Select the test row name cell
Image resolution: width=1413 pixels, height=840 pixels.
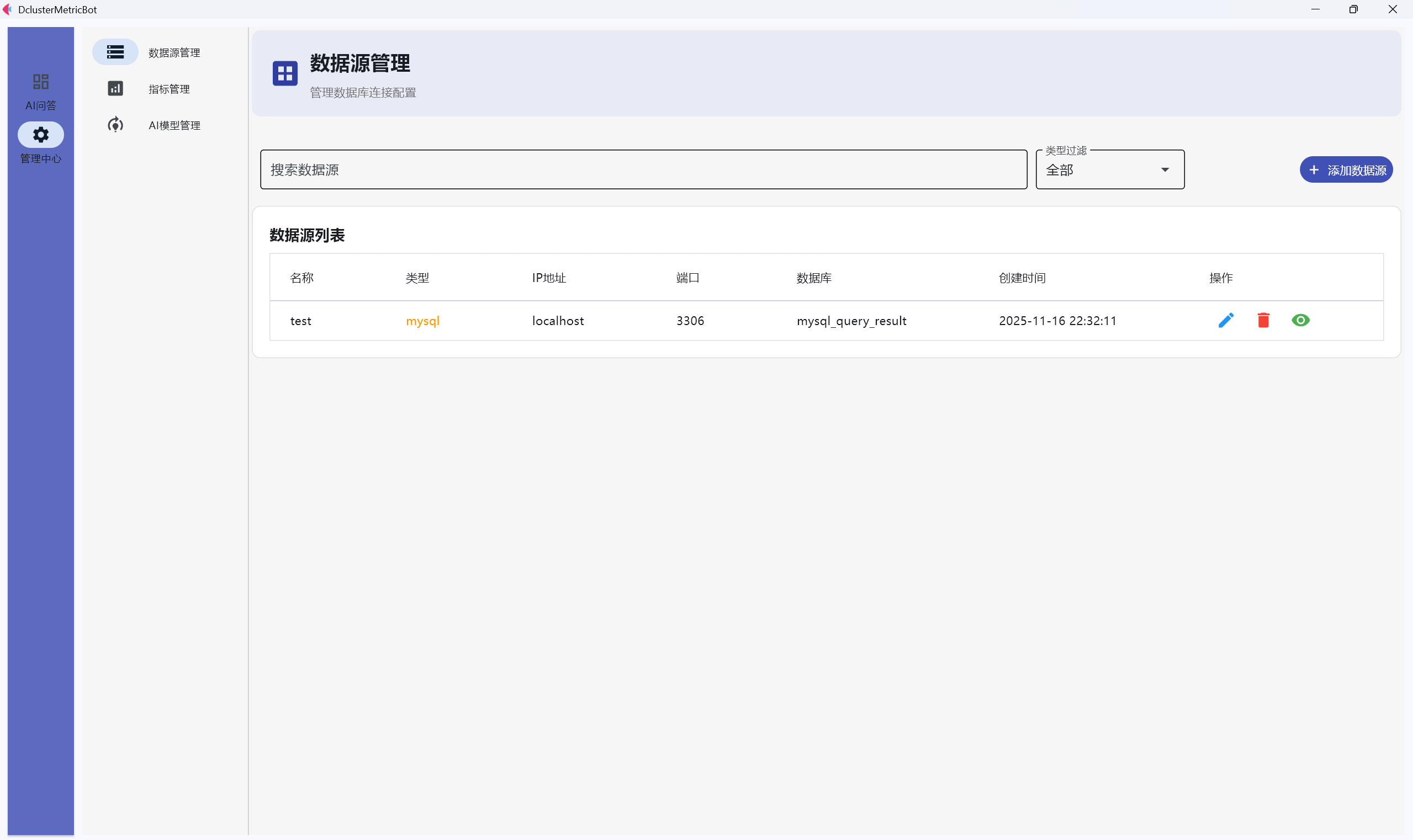(301, 320)
